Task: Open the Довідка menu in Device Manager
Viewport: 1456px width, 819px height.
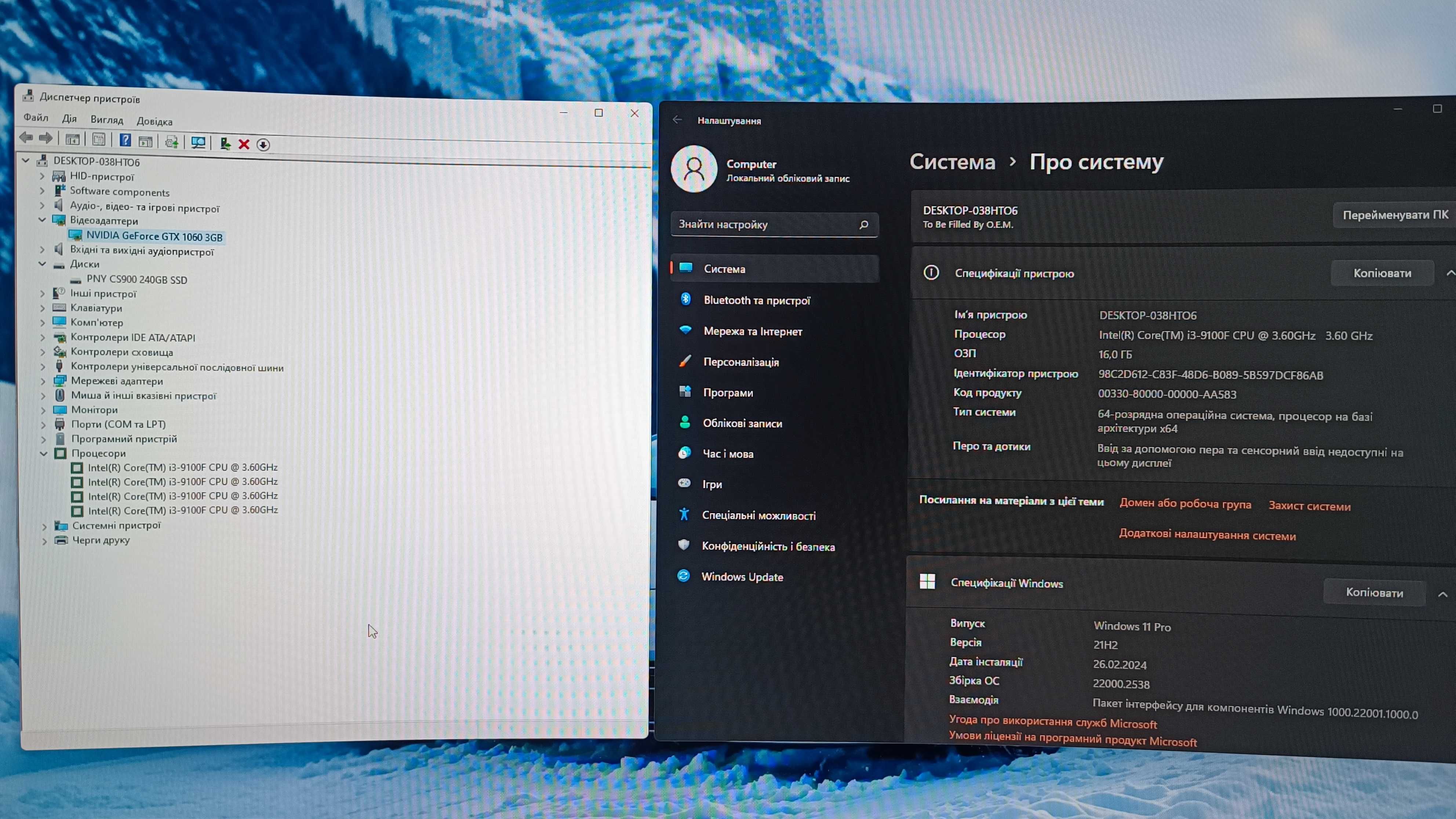Action: (x=154, y=121)
